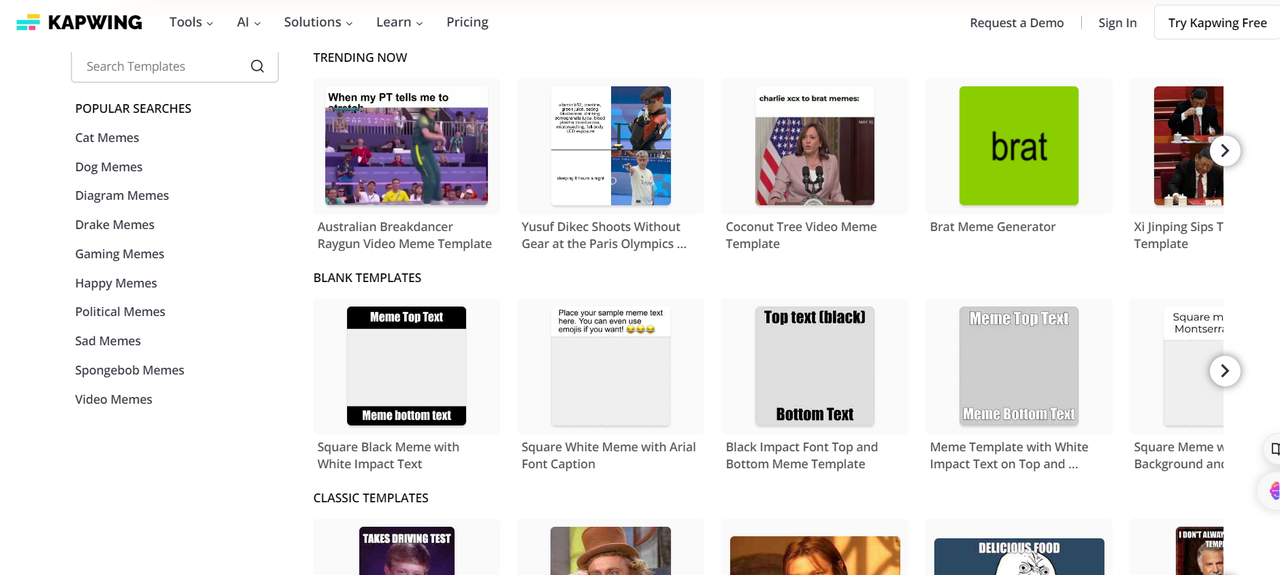This screenshot has height=575, width=1280.
Task: Click the Kapwing logo
Action: 79,22
